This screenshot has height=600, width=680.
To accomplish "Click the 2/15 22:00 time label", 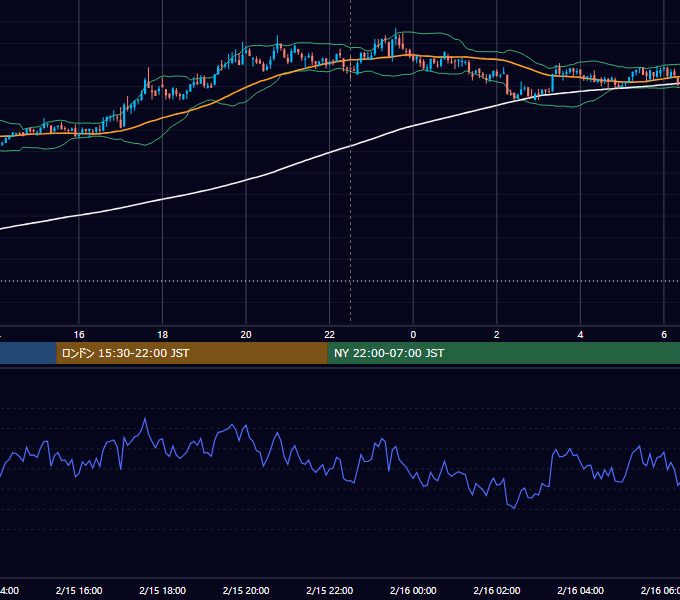I will point(330,590).
